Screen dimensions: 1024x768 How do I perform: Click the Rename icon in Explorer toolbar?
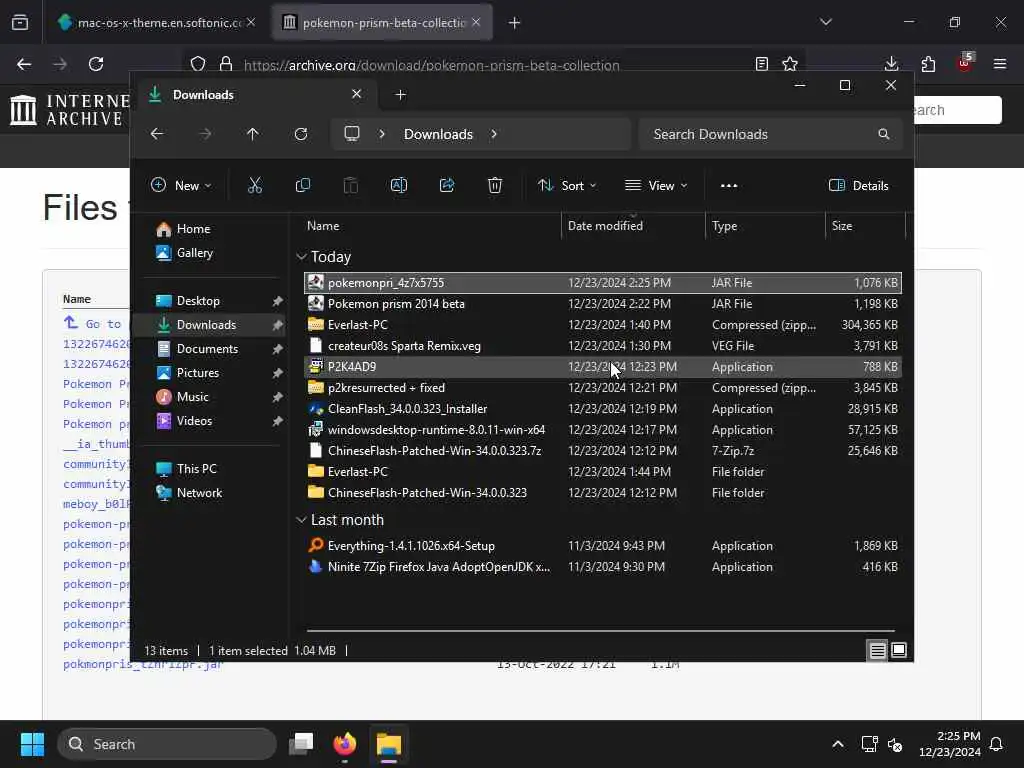(398, 185)
